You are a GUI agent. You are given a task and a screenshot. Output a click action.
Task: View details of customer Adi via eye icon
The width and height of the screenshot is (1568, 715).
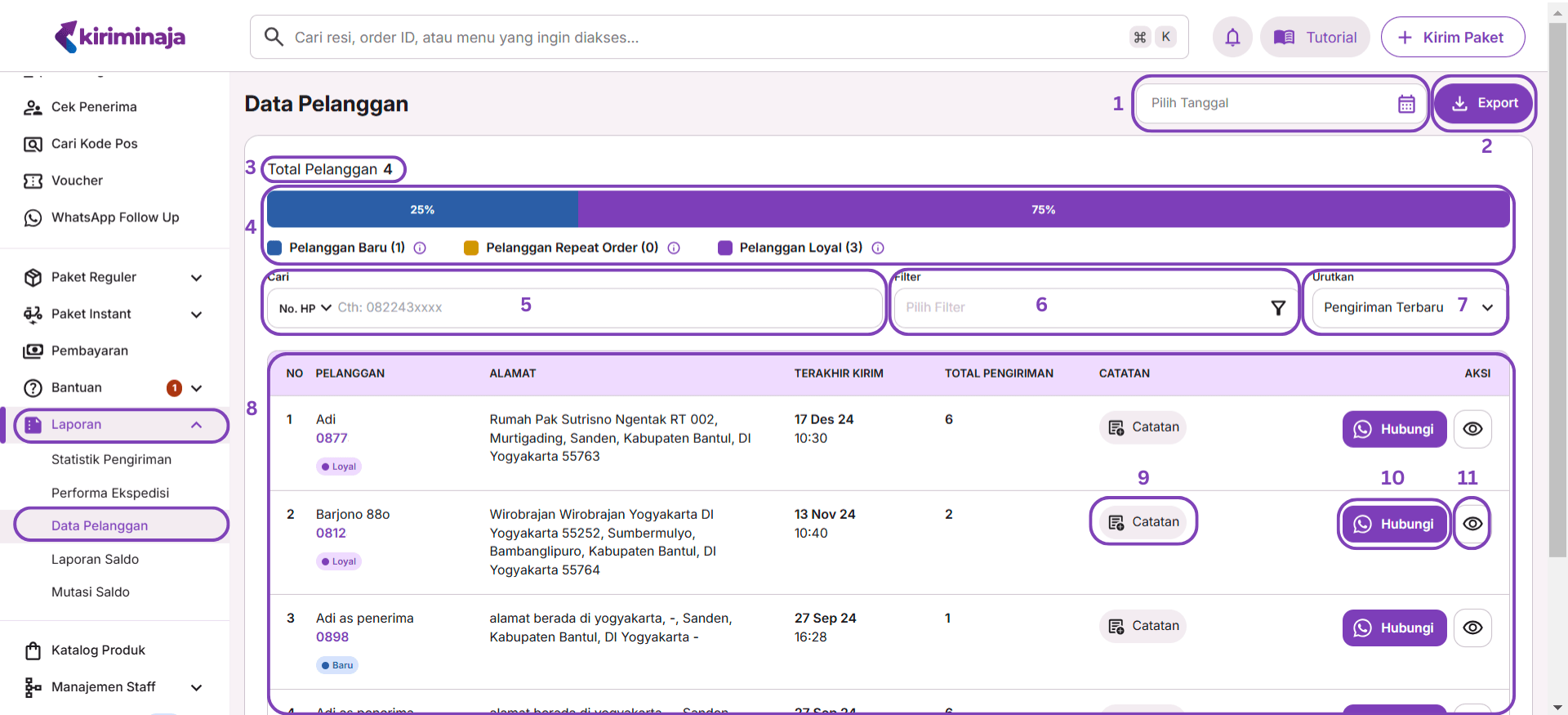(1472, 430)
